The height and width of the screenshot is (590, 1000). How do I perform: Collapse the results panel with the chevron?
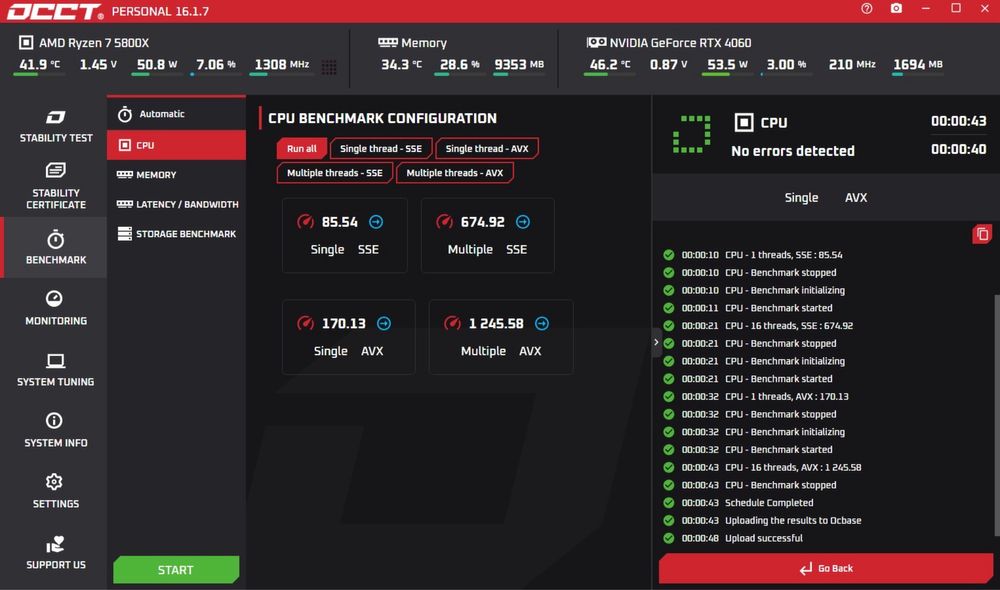[x=656, y=343]
